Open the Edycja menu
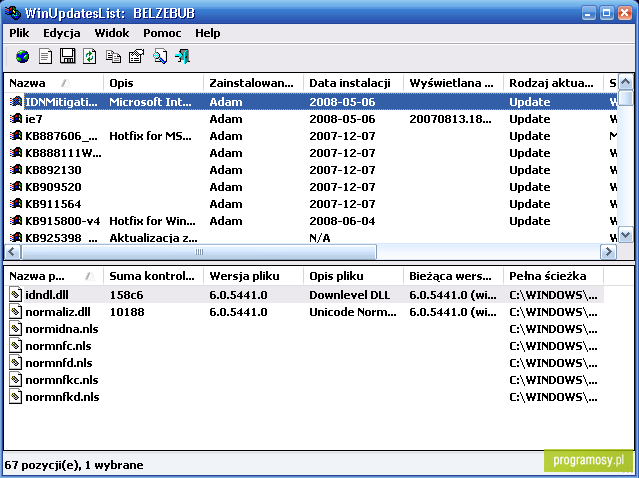Image resolution: width=639 pixels, height=478 pixels. pos(62,33)
